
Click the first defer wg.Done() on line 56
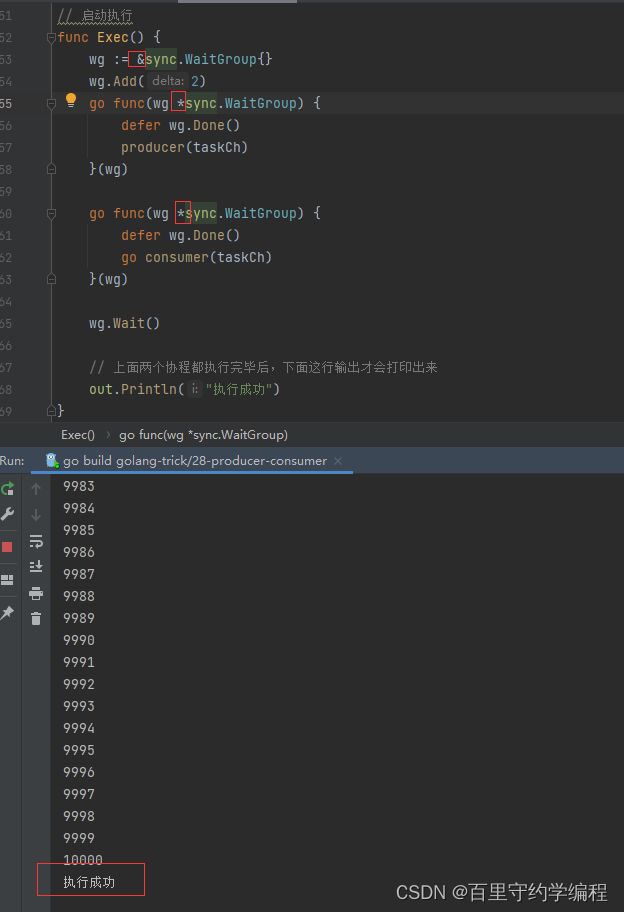click(x=180, y=125)
